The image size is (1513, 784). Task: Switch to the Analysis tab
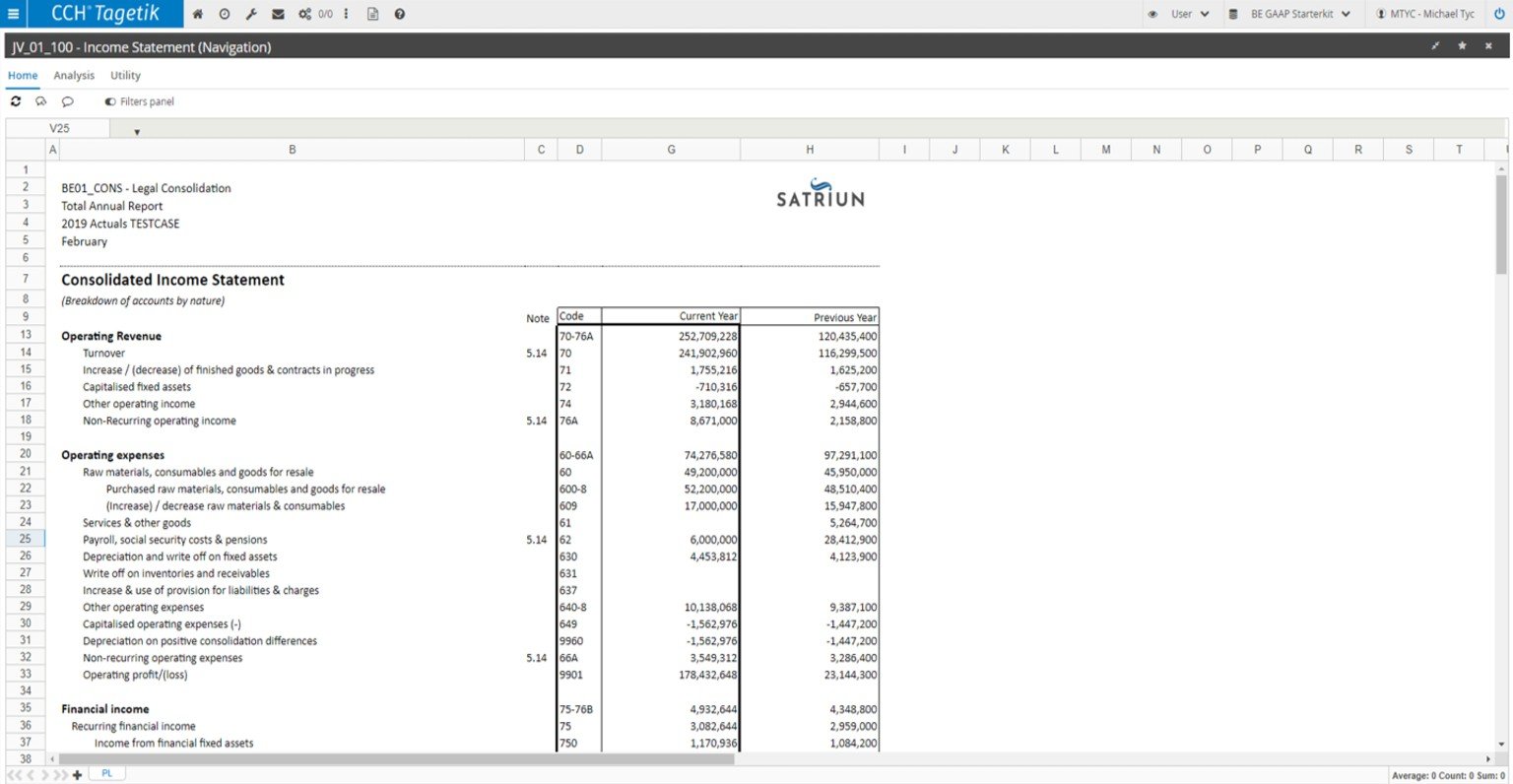pyautogui.click(x=74, y=75)
